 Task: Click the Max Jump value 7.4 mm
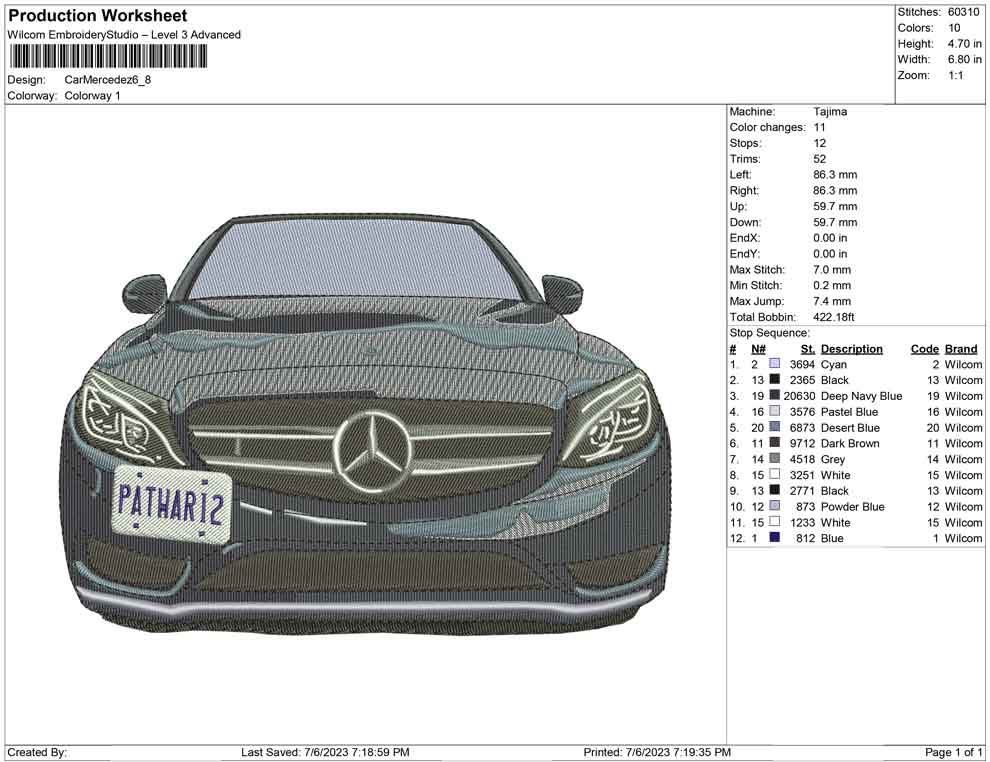pyautogui.click(x=832, y=301)
